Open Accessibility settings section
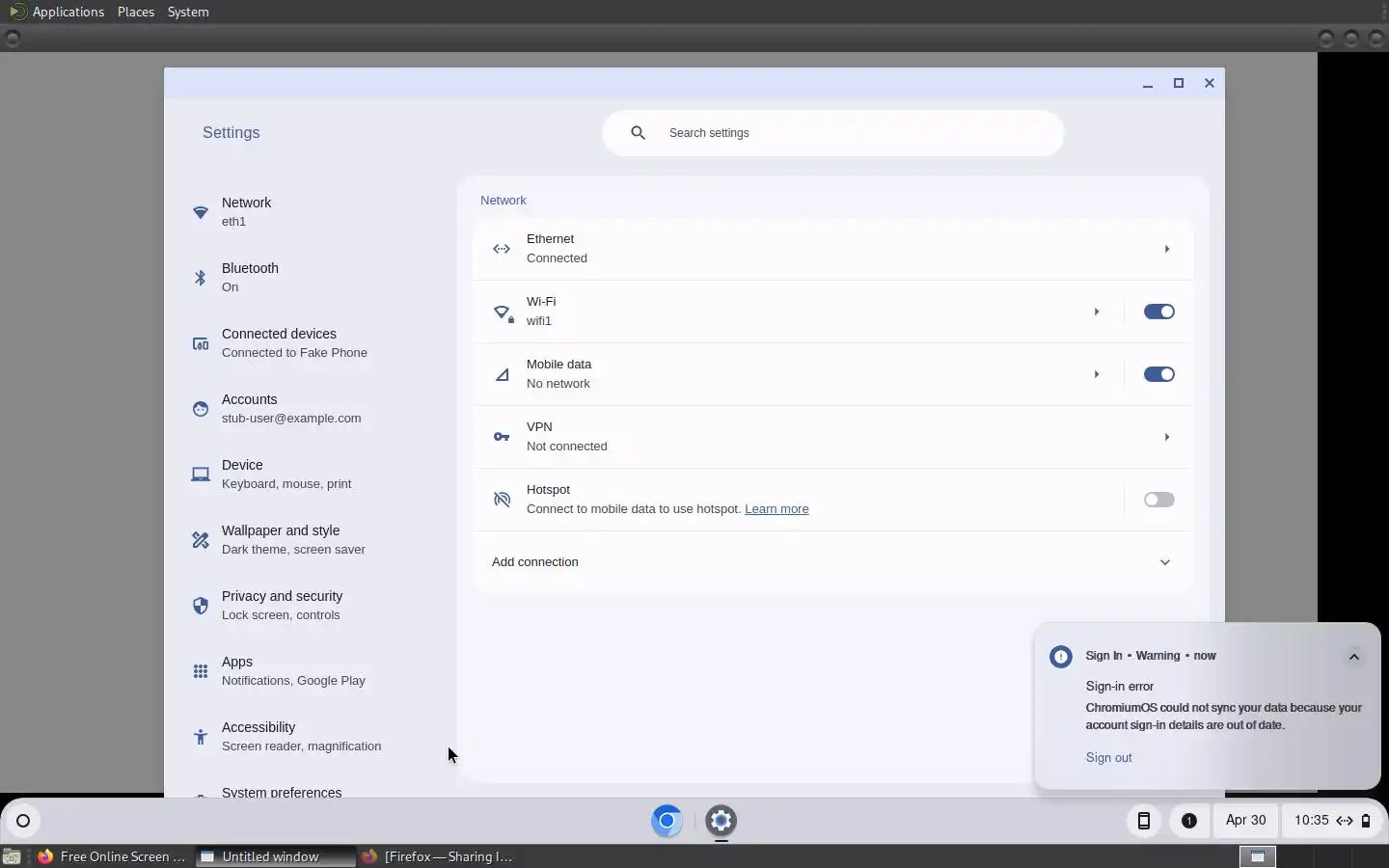 tap(309, 737)
